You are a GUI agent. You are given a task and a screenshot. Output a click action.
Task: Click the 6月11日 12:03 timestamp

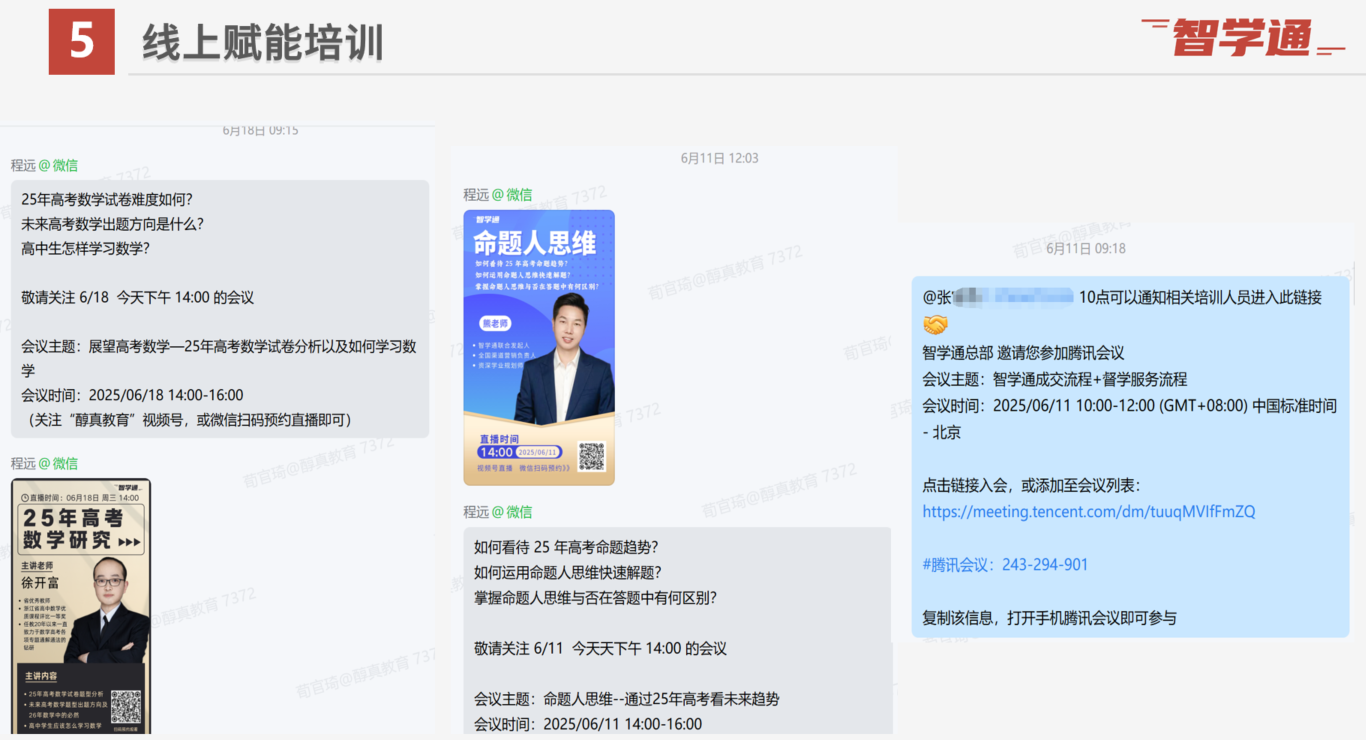pos(719,158)
